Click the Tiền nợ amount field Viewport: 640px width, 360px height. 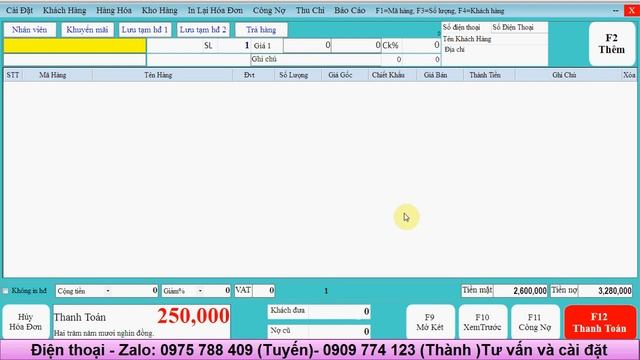click(606, 291)
